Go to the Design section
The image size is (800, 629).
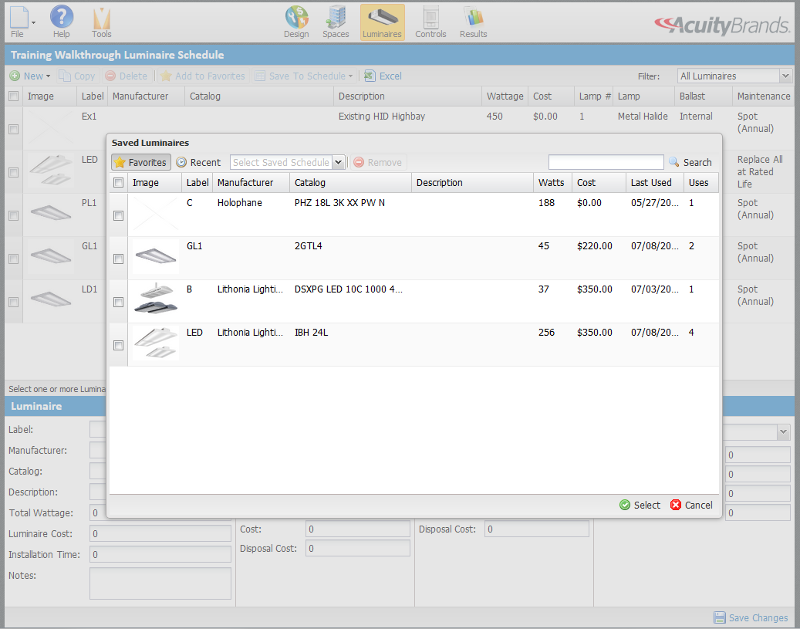click(296, 22)
